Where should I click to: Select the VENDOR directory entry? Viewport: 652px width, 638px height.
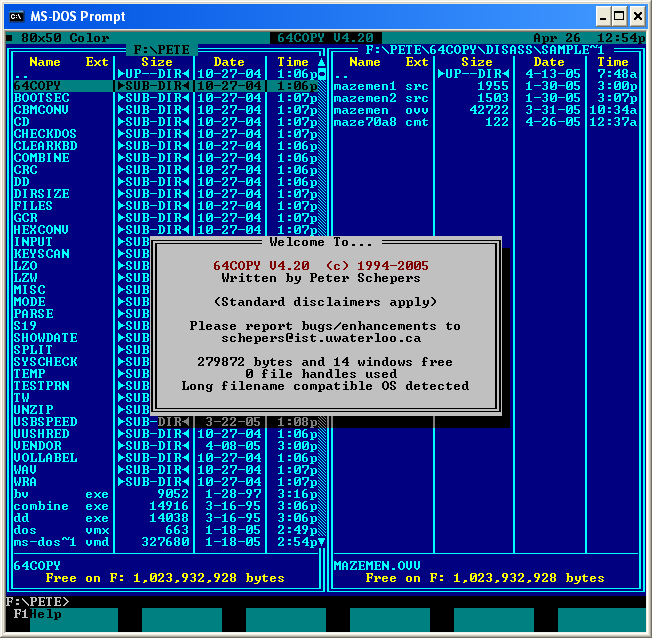pyautogui.click(x=165, y=446)
